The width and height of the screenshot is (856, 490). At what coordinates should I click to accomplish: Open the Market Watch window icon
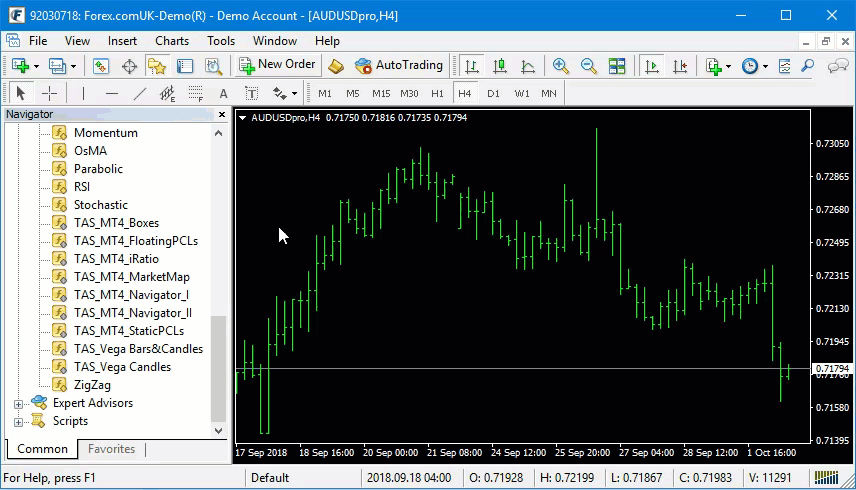point(100,66)
